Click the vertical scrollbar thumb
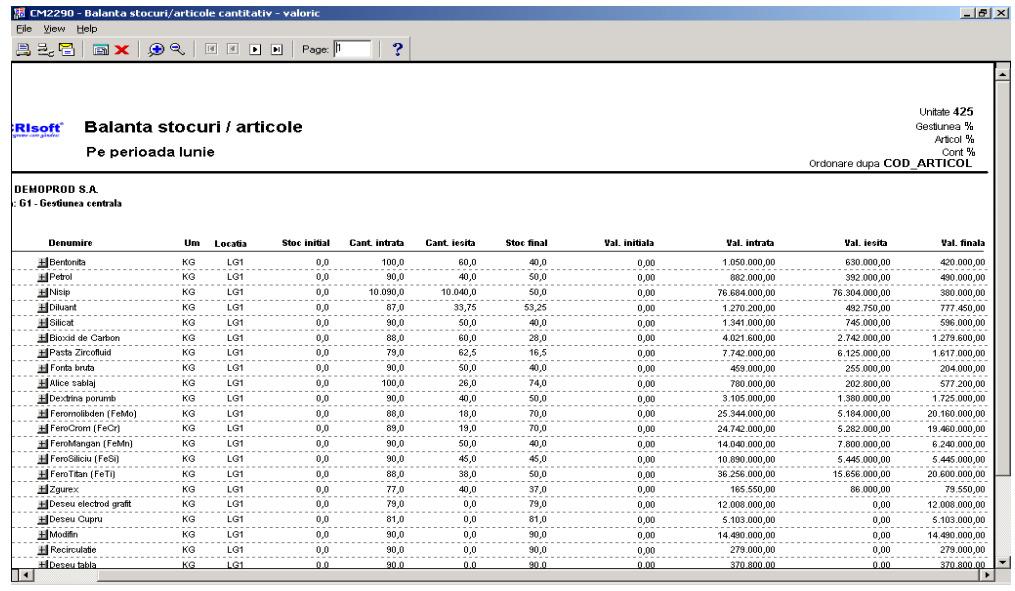 1002,280
